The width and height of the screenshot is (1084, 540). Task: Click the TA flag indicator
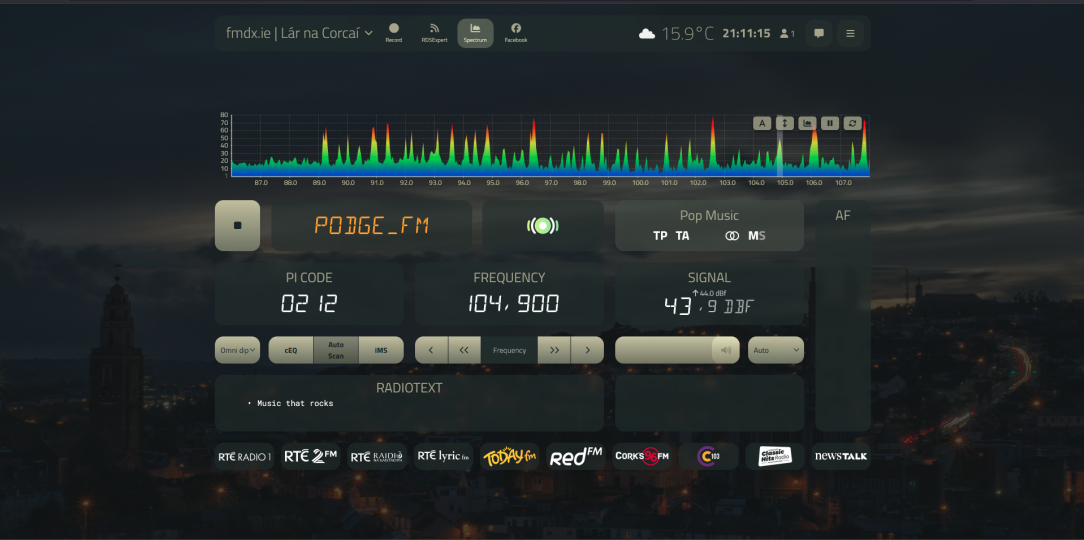tap(682, 236)
